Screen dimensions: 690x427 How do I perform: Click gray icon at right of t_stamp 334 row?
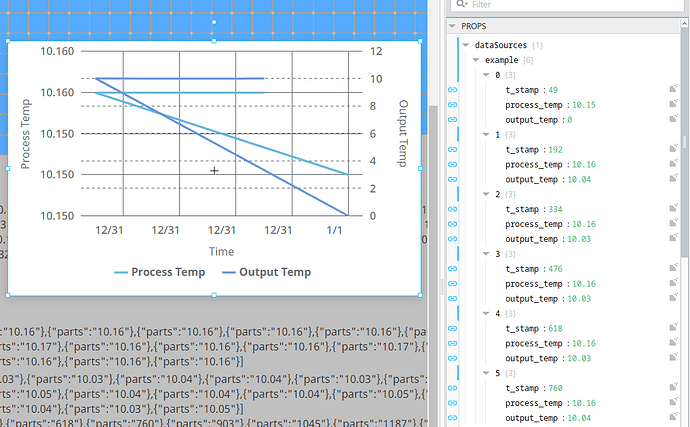[673, 208]
